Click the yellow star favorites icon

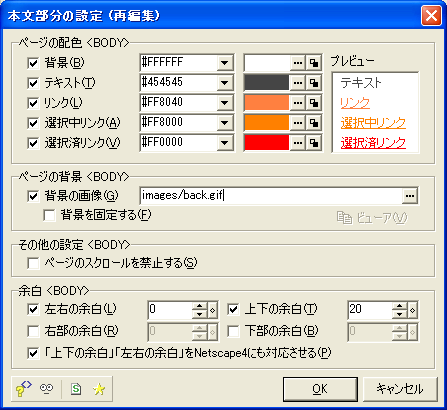tap(99, 389)
